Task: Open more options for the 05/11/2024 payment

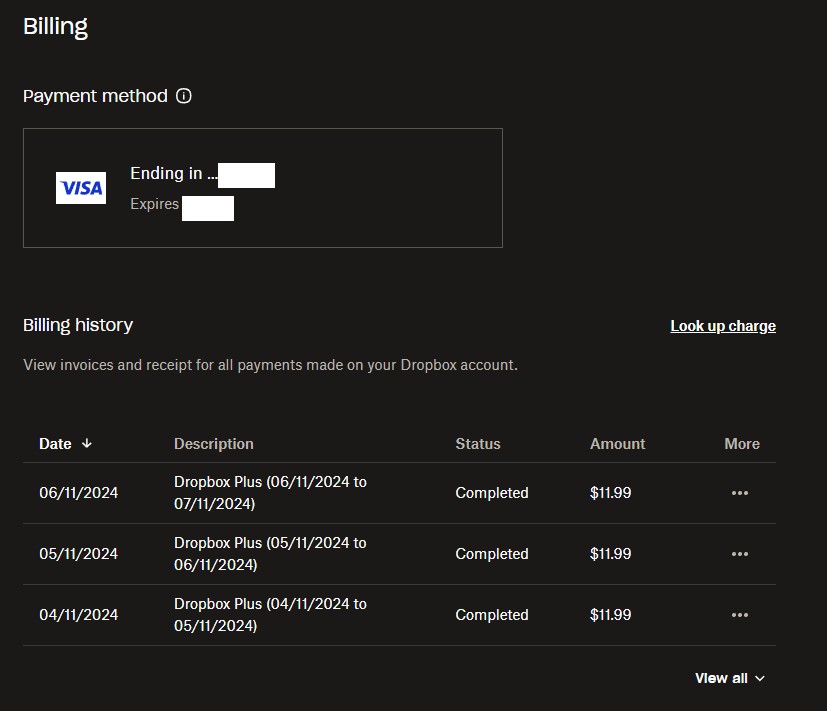Action: pos(740,554)
